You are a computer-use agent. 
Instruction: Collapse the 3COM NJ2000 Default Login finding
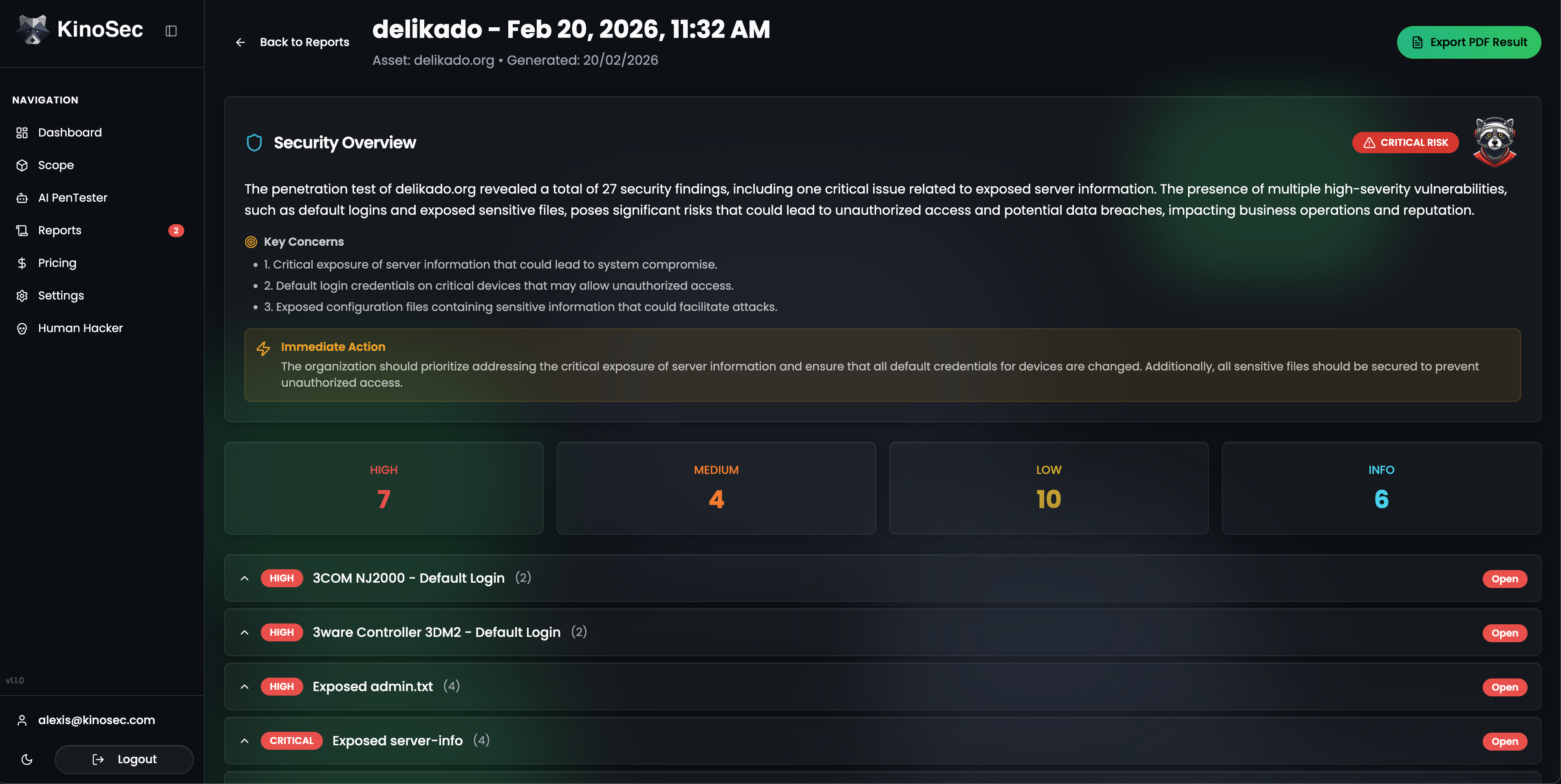tap(245, 578)
